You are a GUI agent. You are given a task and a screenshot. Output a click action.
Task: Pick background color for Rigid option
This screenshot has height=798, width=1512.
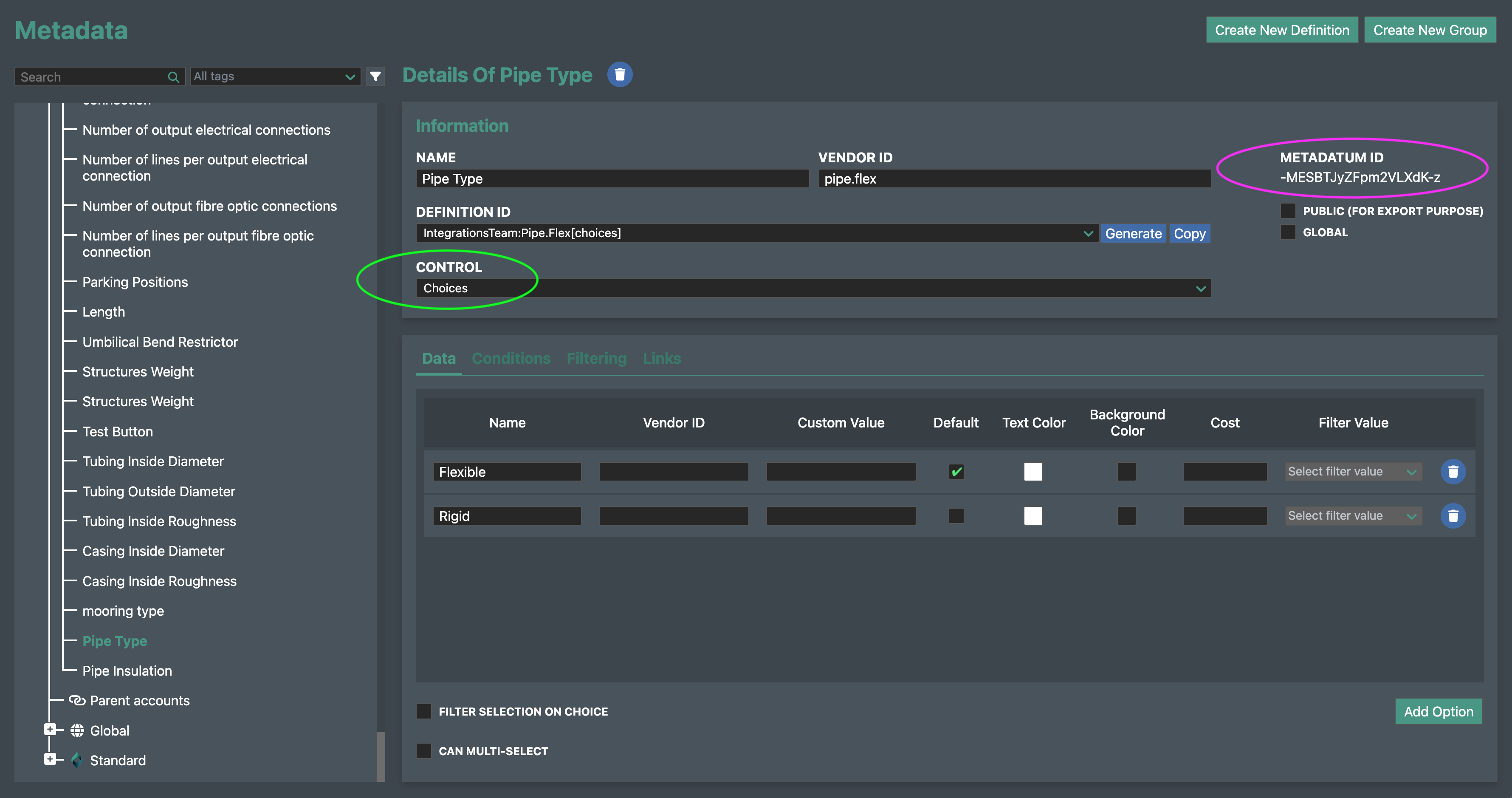[1126, 515]
